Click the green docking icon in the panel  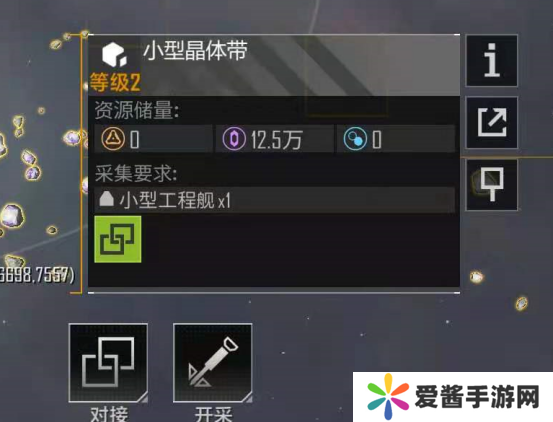point(118,239)
